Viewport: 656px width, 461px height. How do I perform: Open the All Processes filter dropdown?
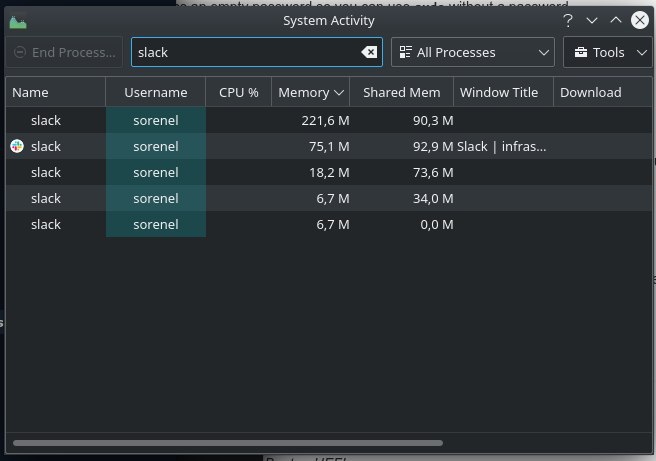(x=473, y=52)
